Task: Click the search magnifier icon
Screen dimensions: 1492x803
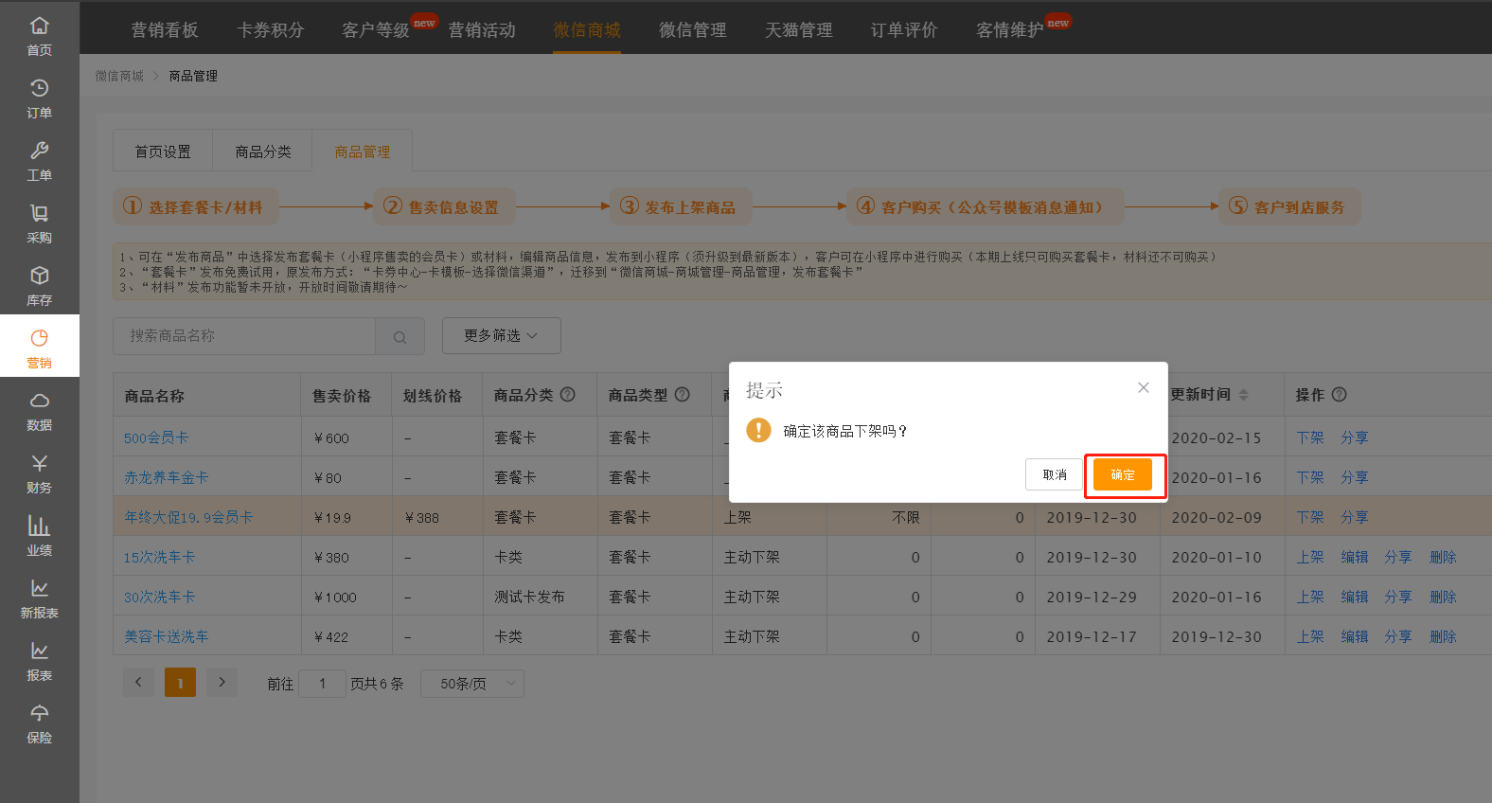Action: [400, 337]
